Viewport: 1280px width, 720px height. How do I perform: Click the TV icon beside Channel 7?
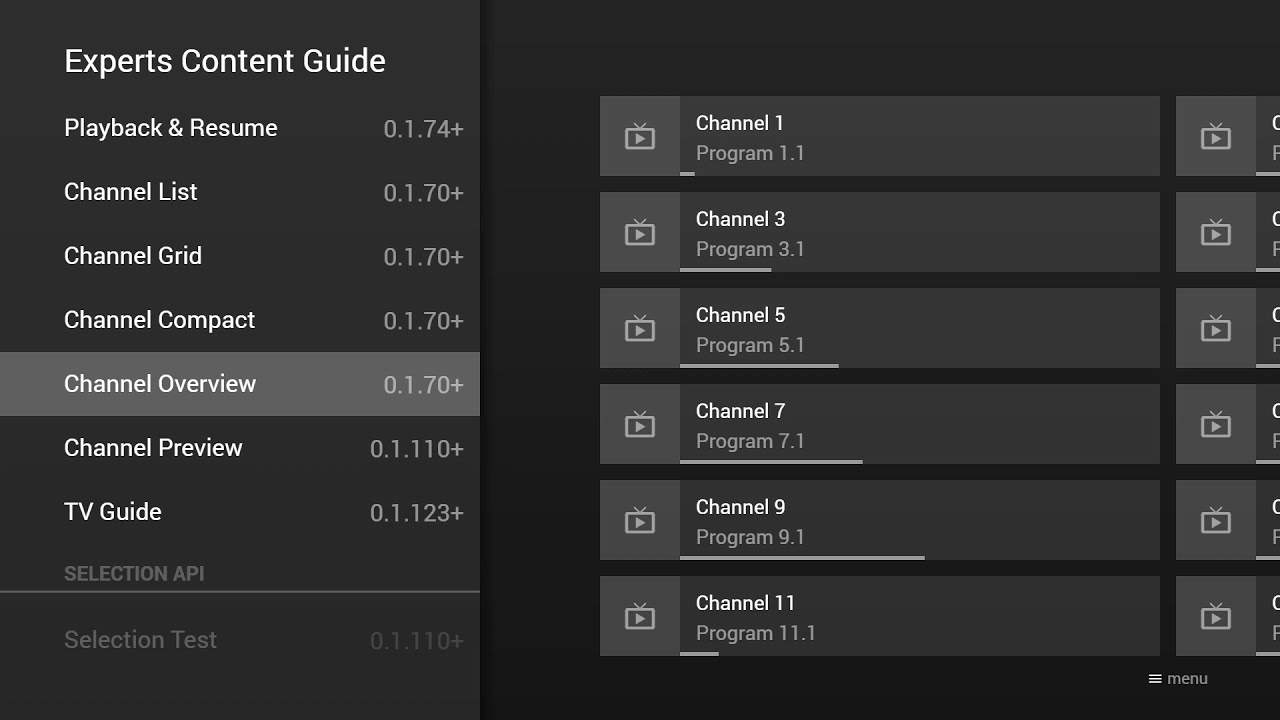point(640,424)
